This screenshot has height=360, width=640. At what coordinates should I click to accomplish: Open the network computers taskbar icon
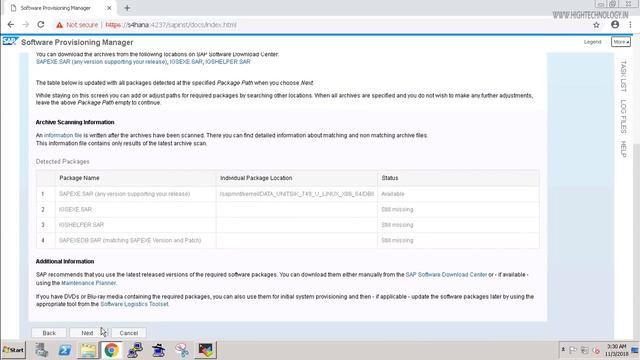(x=135, y=350)
